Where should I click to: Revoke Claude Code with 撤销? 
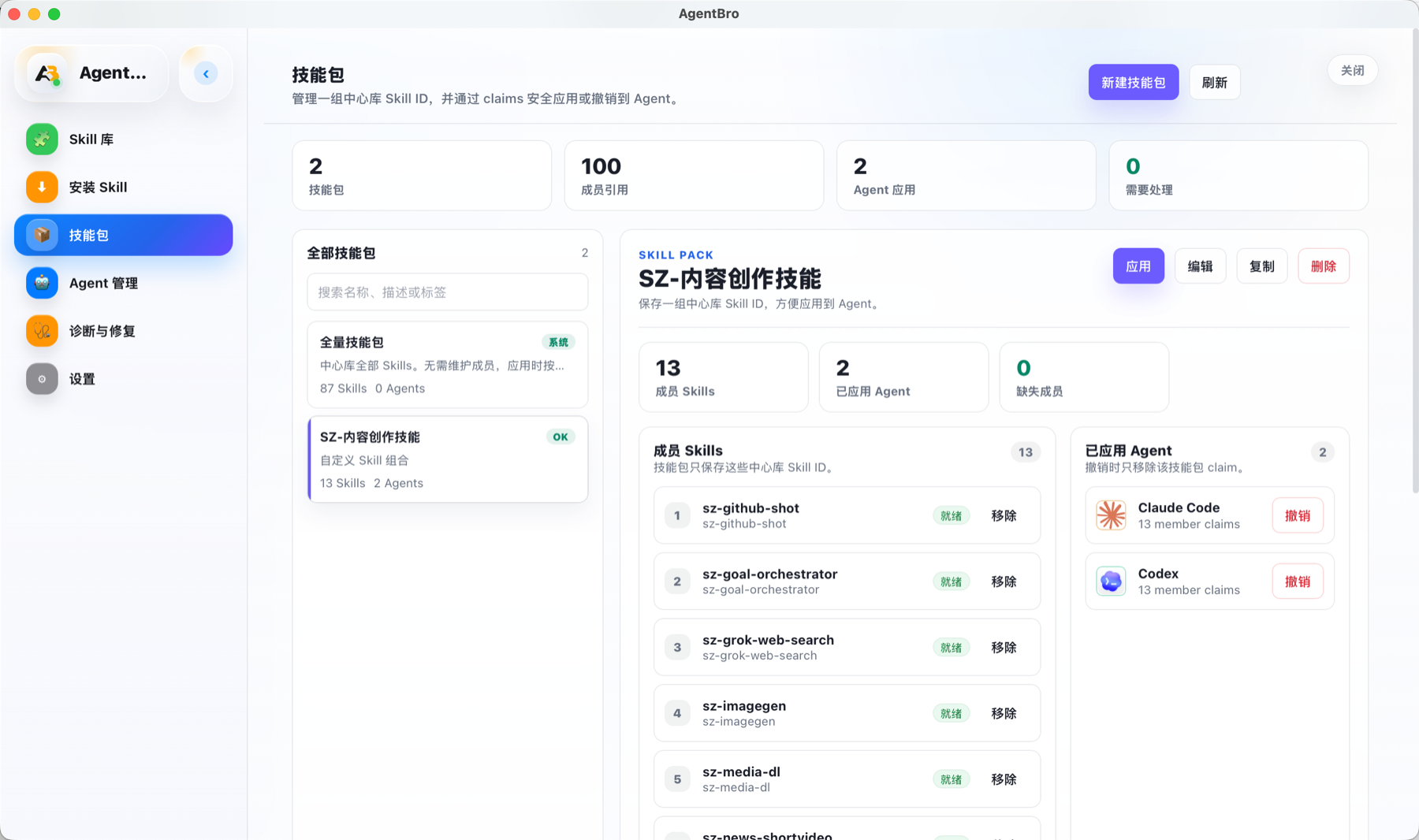point(1298,515)
